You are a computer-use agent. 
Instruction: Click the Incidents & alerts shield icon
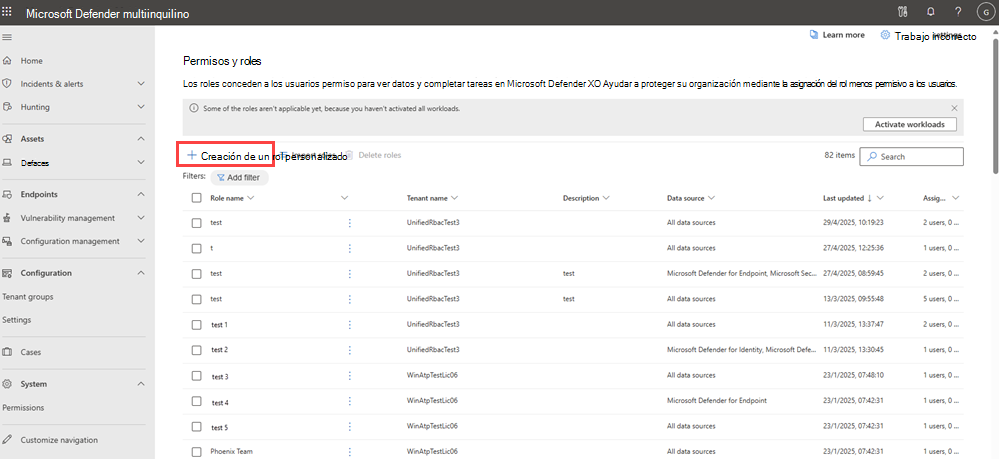coord(8,84)
